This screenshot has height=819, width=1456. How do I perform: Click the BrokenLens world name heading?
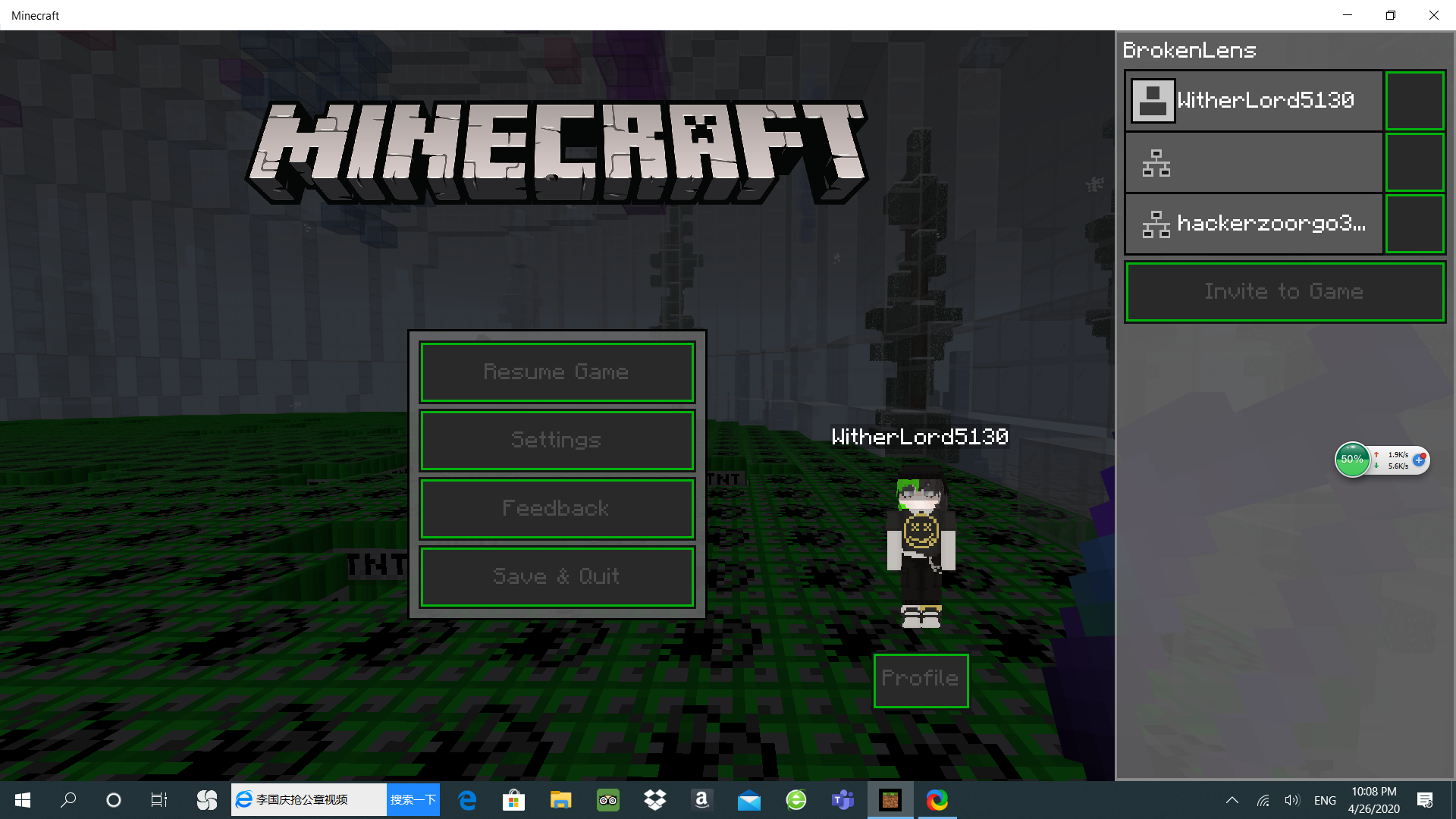(1189, 51)
